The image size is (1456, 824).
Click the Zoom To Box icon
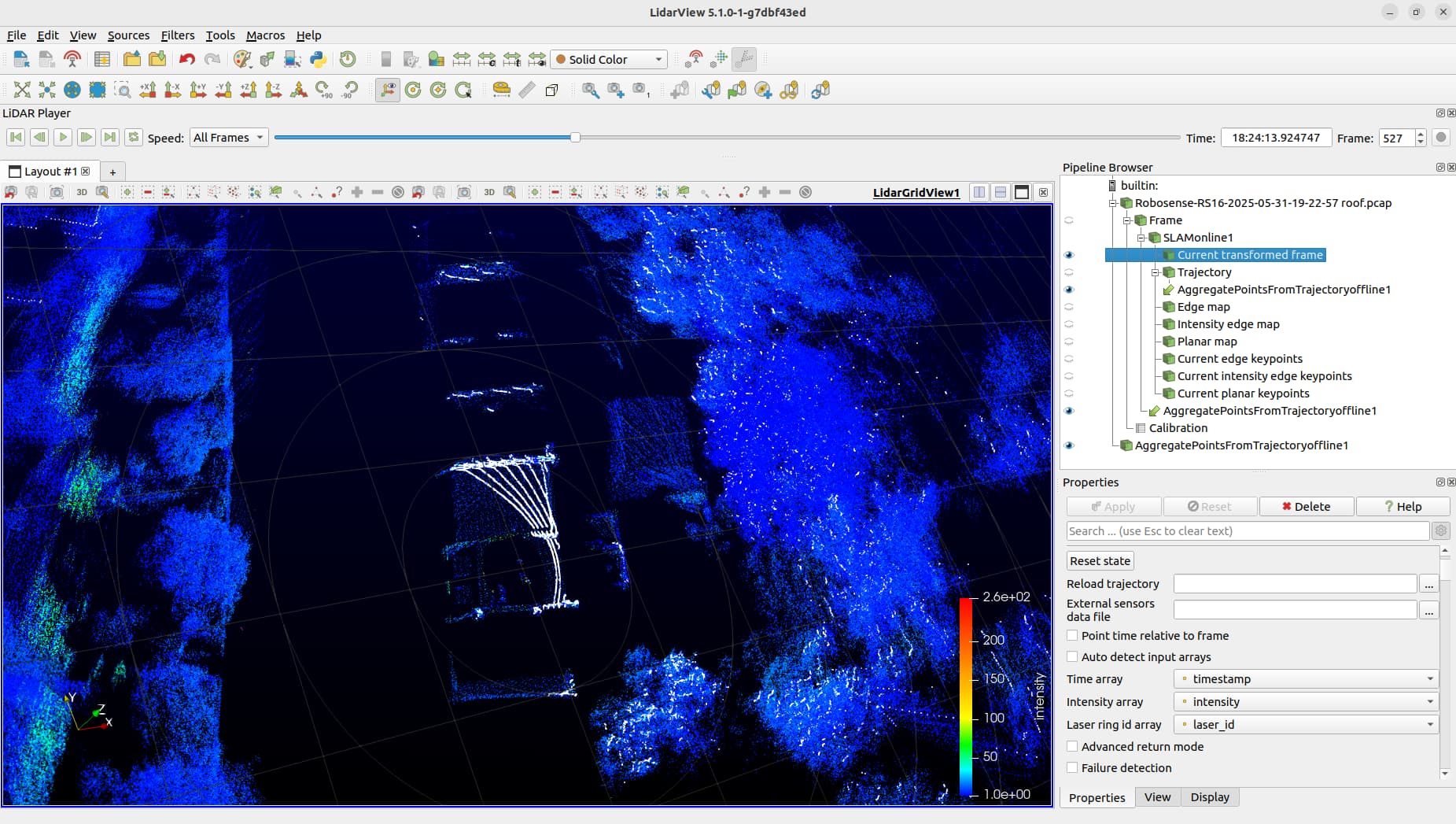(123, 90)
